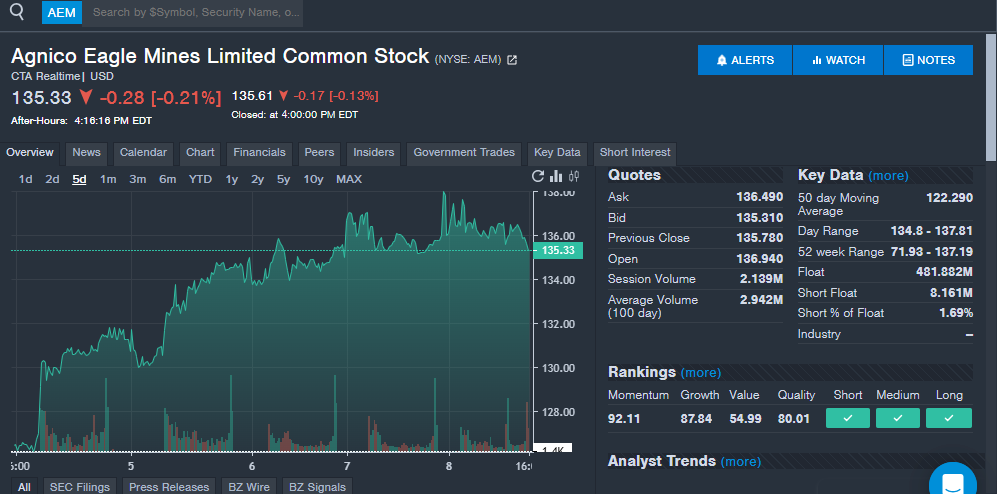Open the Short Interest tab
This screenshot has height=494, width=997.
(635, 153)
